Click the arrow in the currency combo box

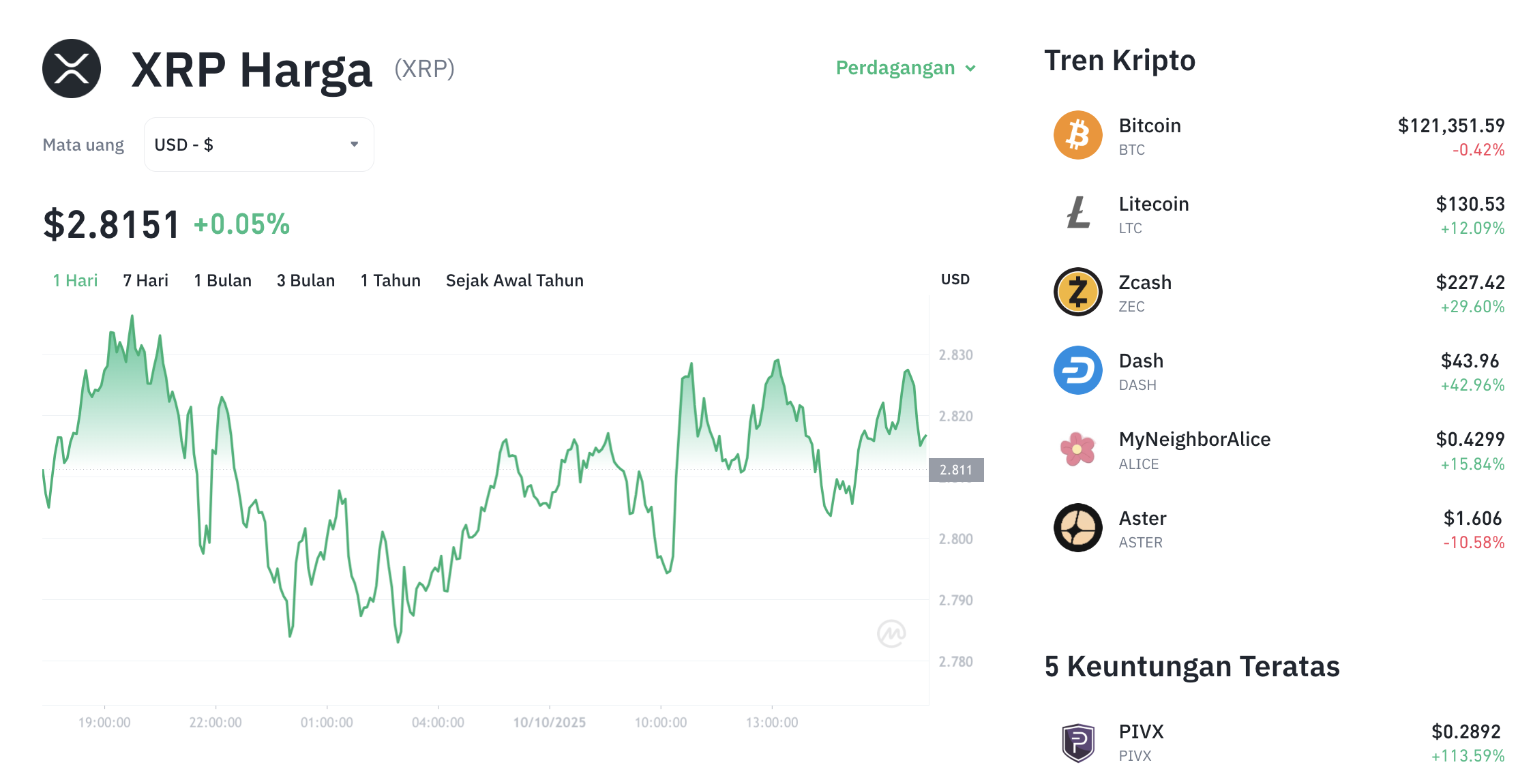point(355,145)
